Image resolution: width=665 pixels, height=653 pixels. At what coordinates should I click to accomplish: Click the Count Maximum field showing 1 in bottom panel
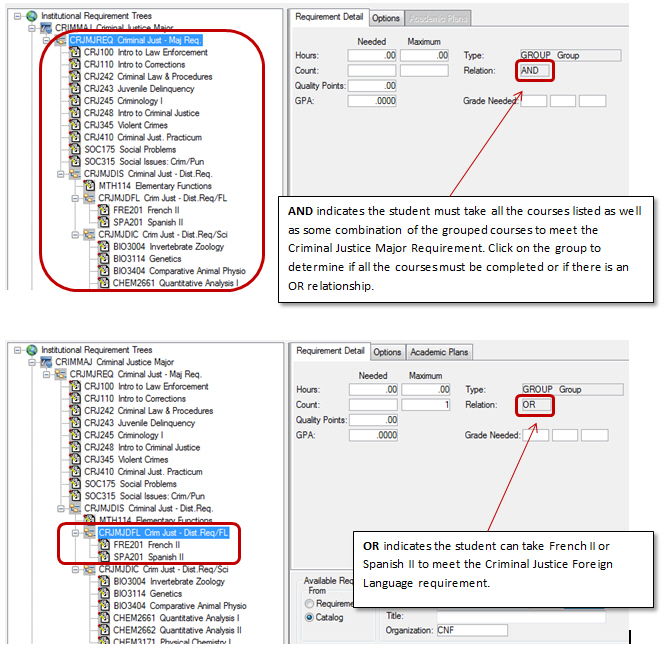point(426,405)
